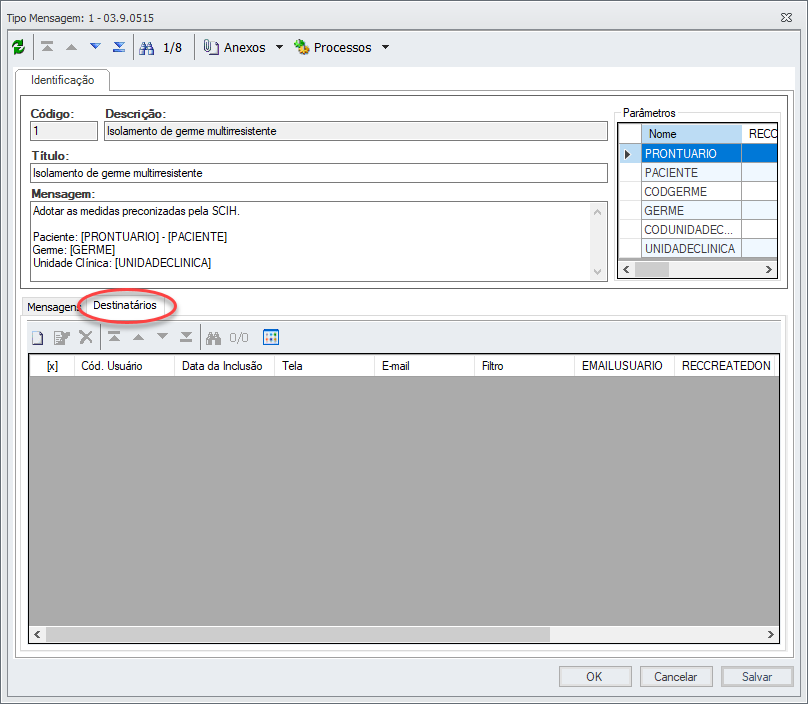Screen dimensions: 808x704
Task: Go to previous recipient in grid toolbar
Action: click(x=138, y=338)
